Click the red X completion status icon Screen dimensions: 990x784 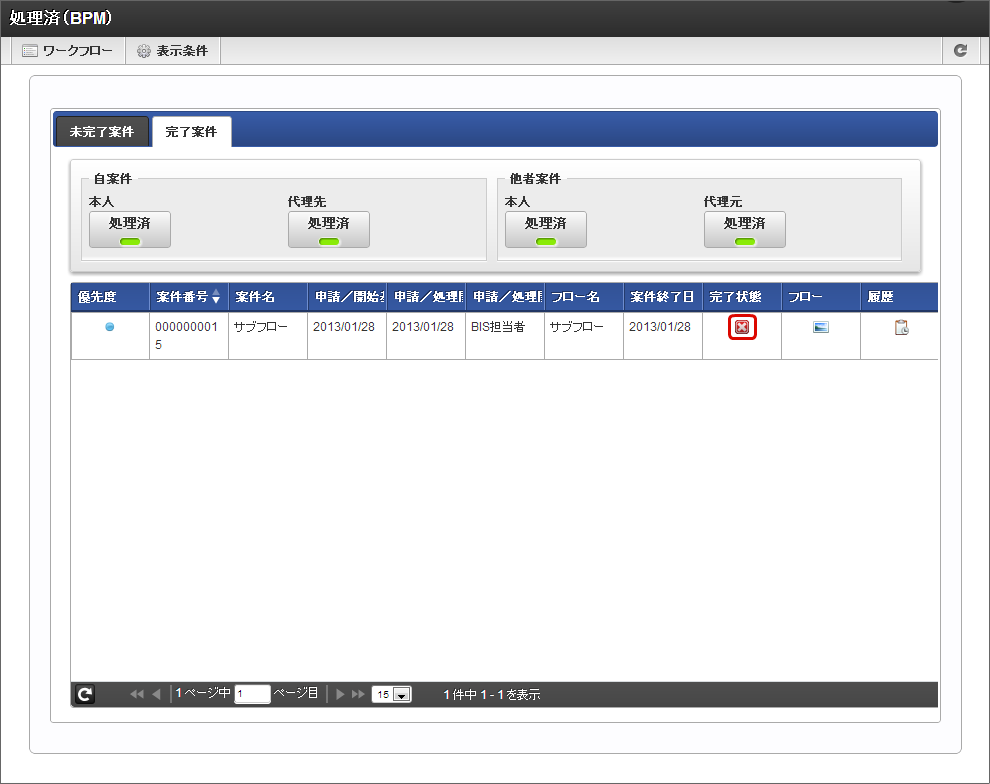[742, 327]
